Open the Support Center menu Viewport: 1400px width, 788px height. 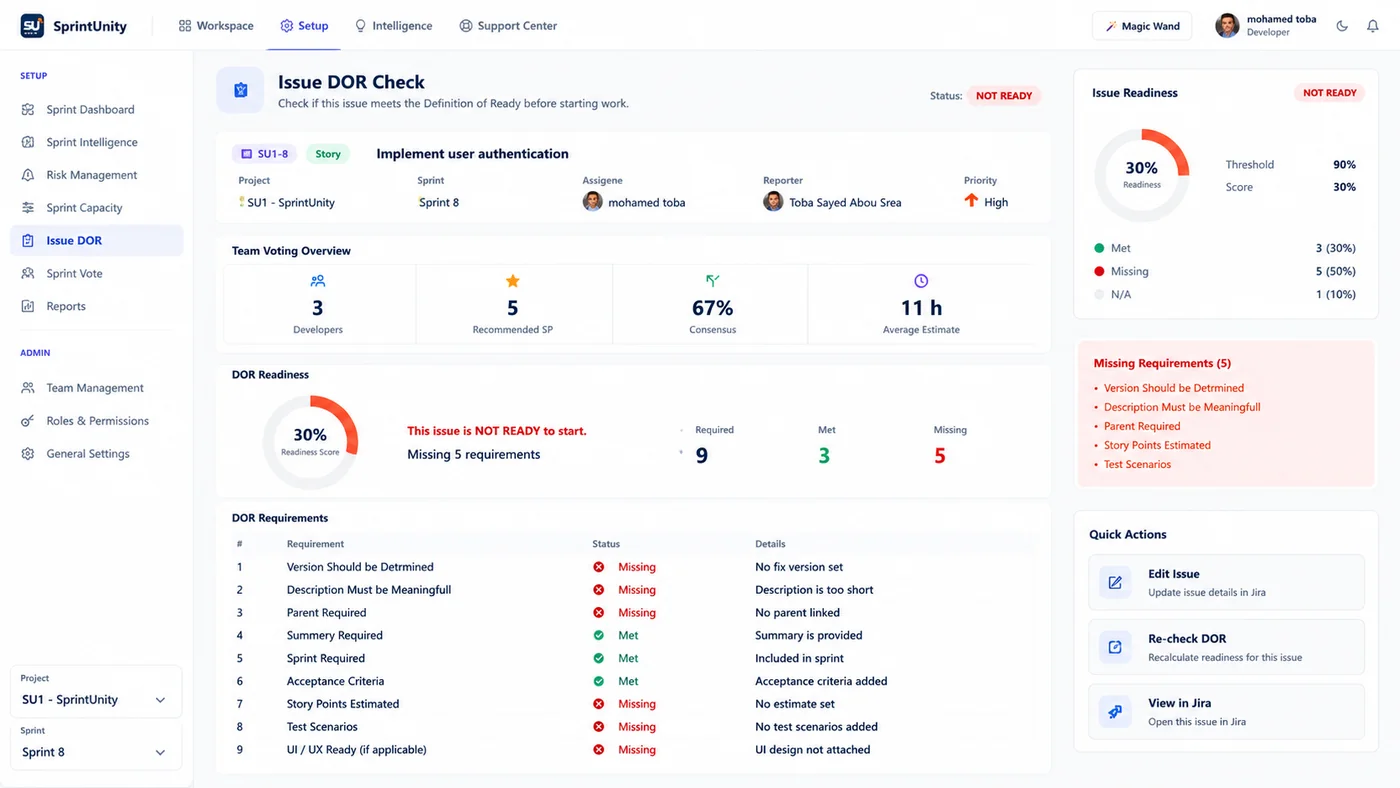pos(508,26)
